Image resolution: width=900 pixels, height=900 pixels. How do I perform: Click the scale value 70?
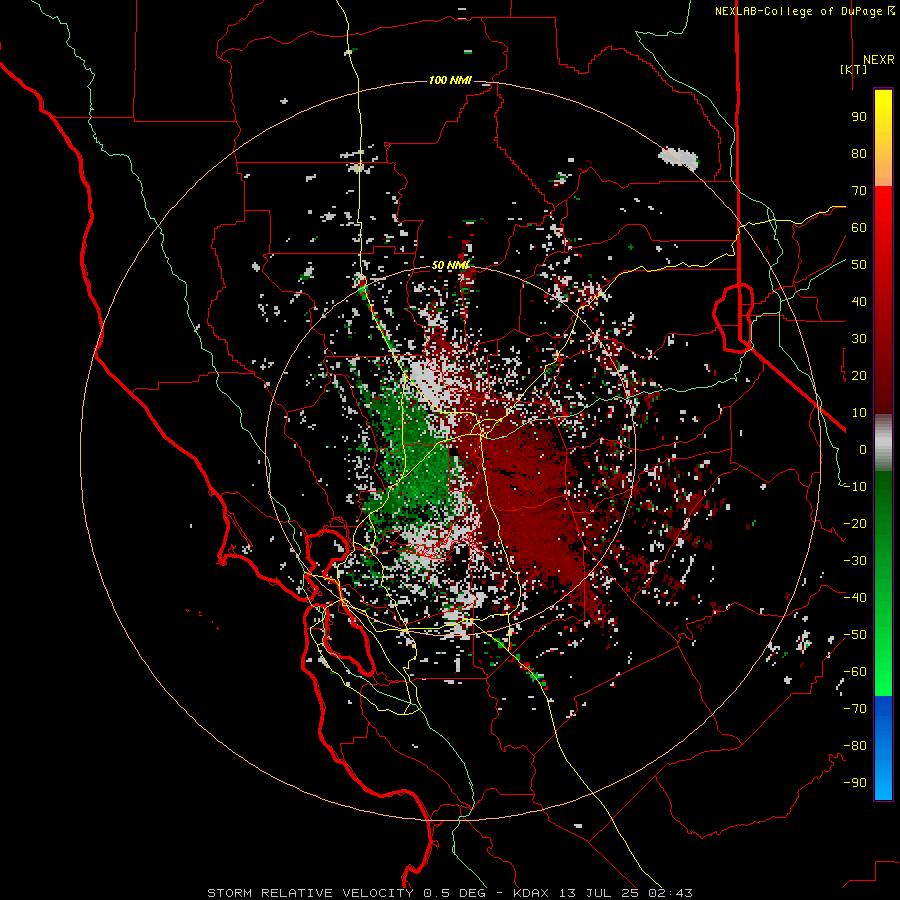point(859,191)
